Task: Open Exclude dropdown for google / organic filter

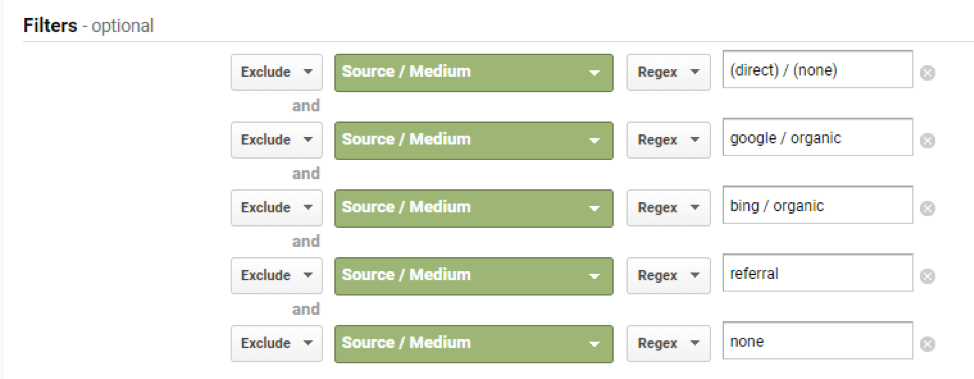Action: point(276,140)
